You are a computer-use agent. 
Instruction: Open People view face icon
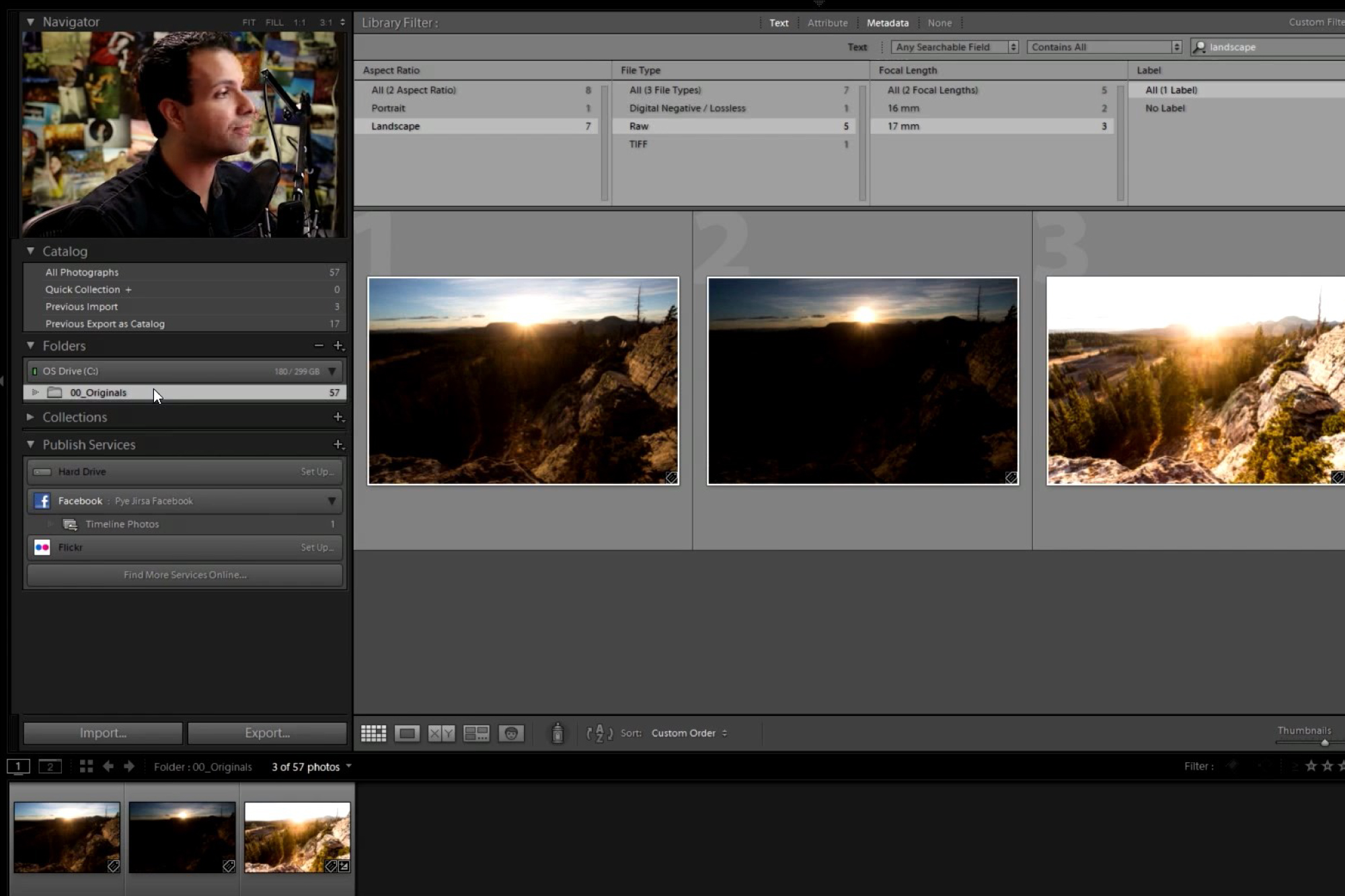[x=510, y=733]
